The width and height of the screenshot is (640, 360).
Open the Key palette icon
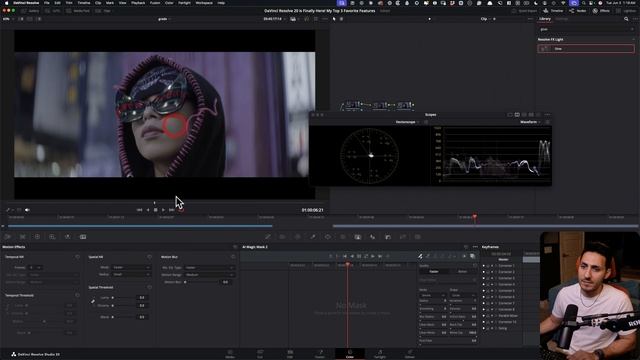coord(388,237)
